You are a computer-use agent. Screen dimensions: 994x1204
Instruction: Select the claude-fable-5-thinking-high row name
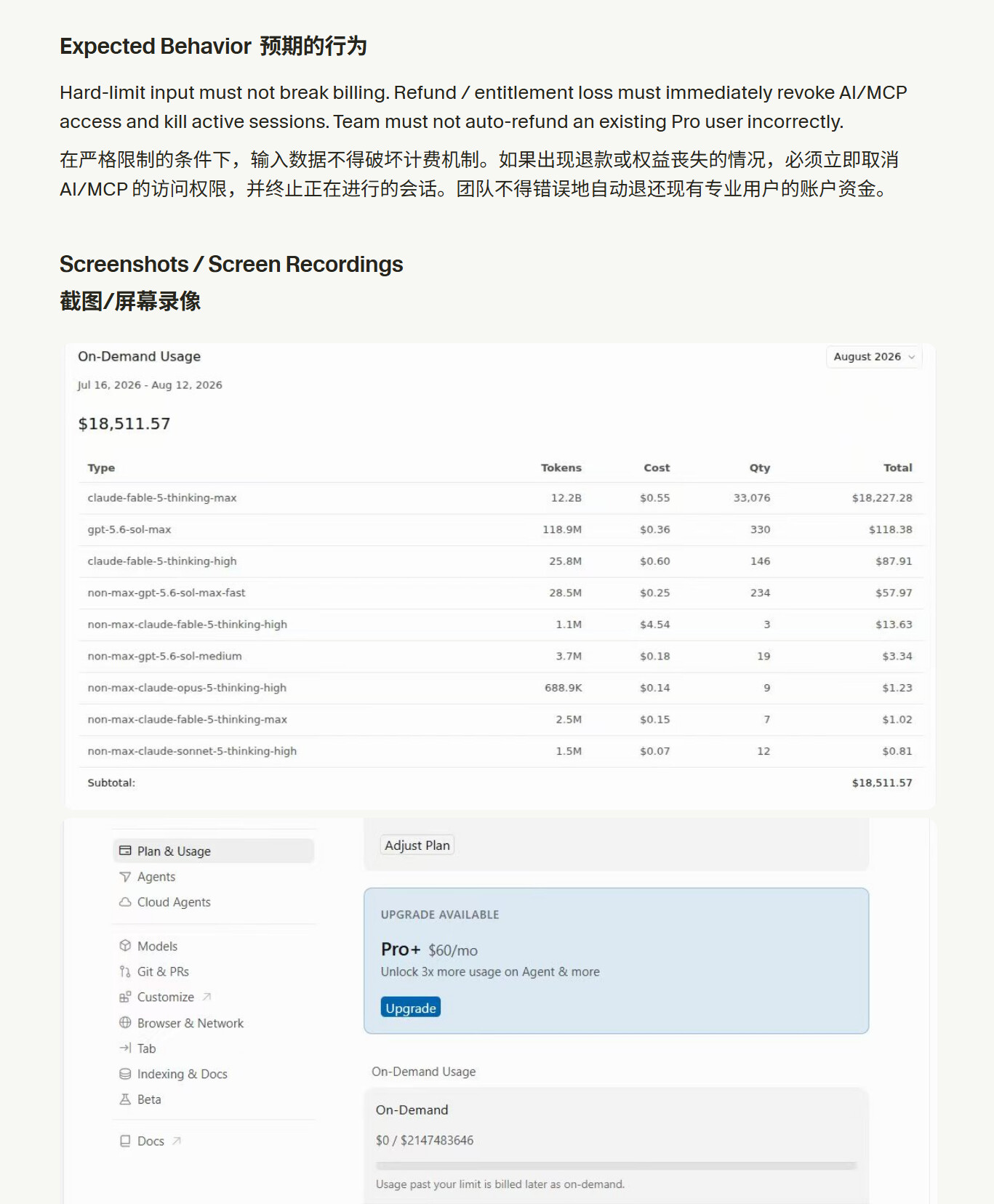coord(162,561)
